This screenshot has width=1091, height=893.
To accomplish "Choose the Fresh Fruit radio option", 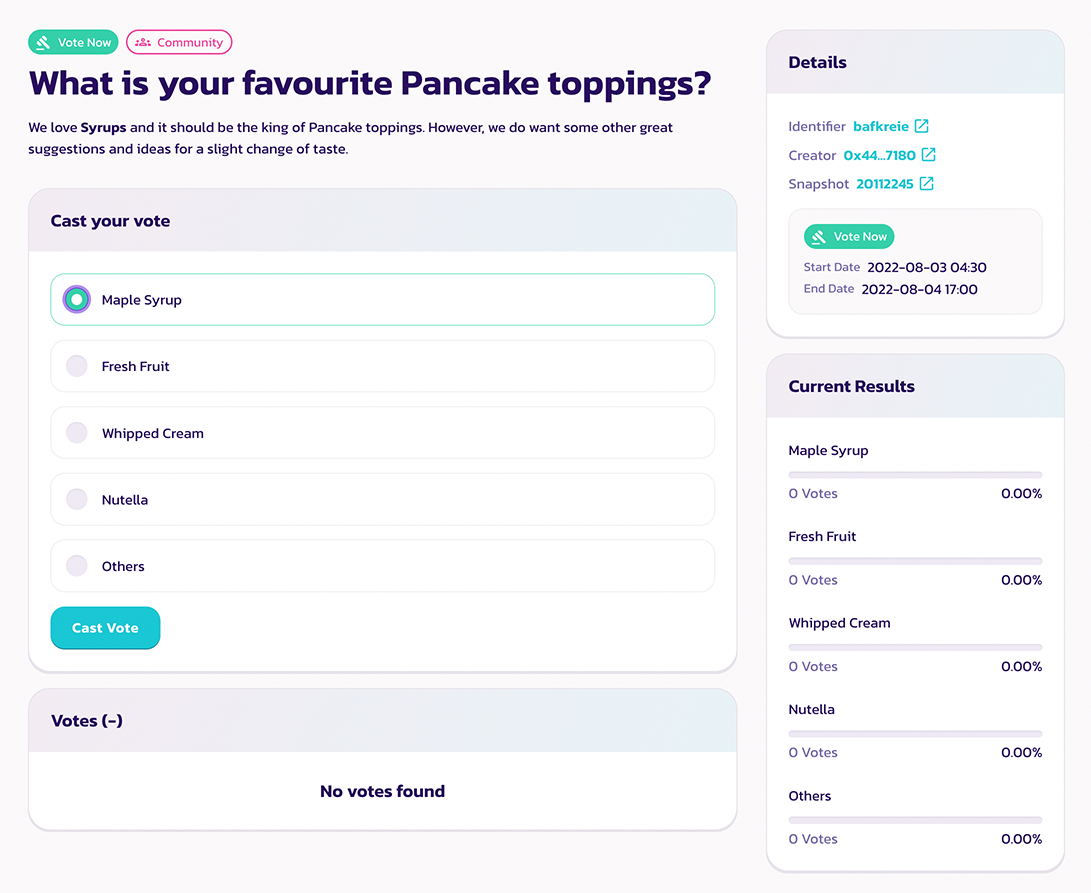I will [x=77, y=366].
